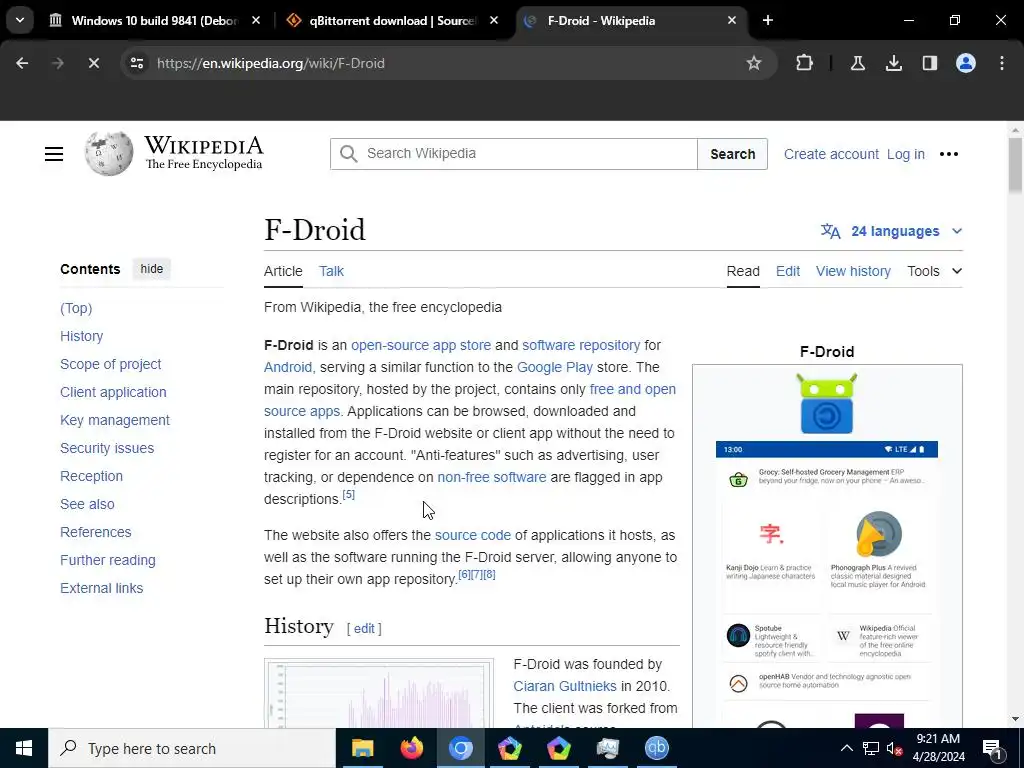Follow the non-free software link
Screen dimensions: 1024x768
(492, 477)
